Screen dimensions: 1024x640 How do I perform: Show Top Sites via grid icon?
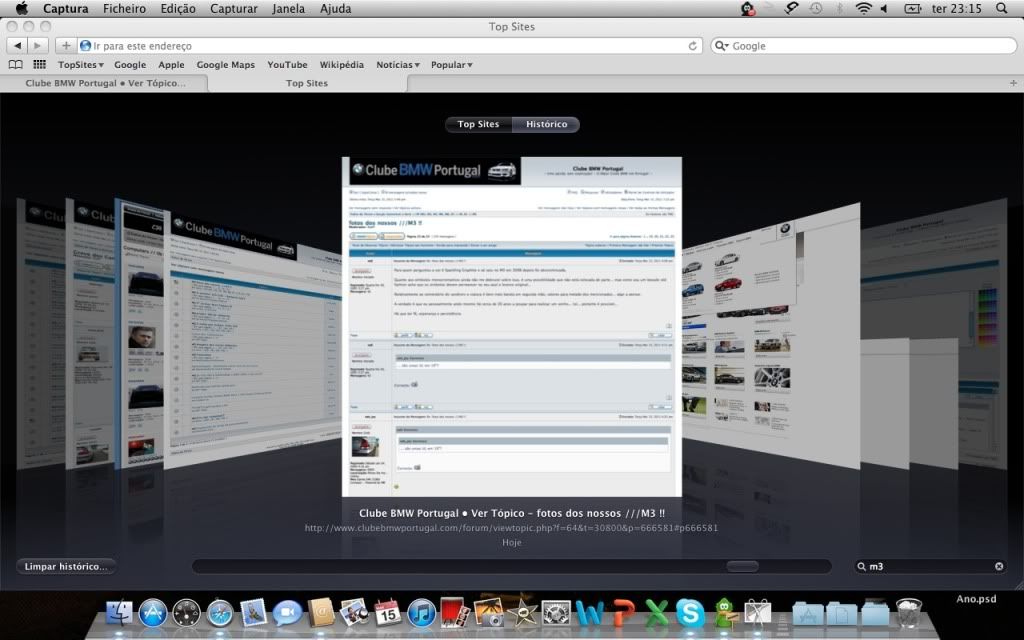tap(40, 65)
